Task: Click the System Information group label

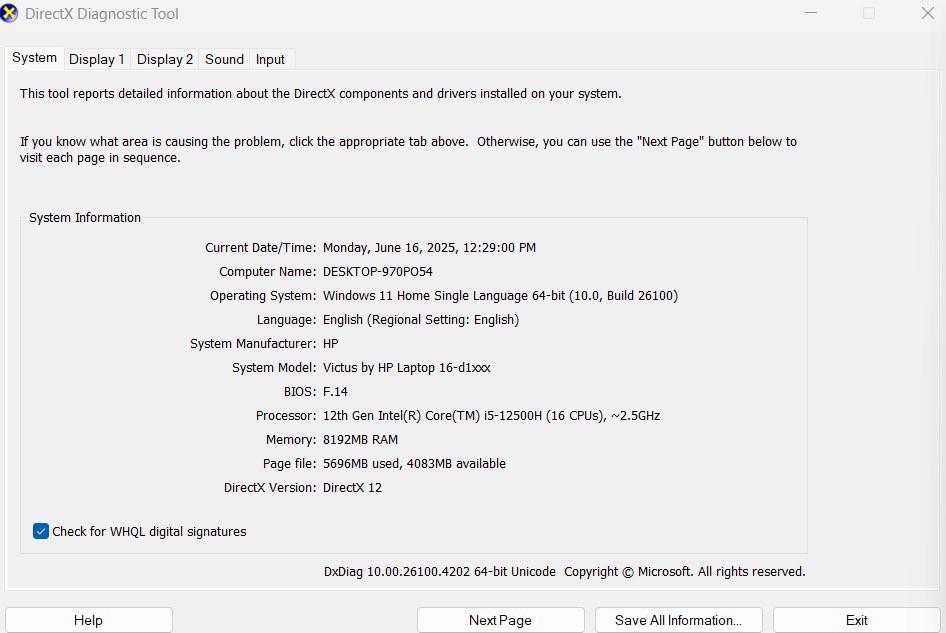Action: [84, 217]
